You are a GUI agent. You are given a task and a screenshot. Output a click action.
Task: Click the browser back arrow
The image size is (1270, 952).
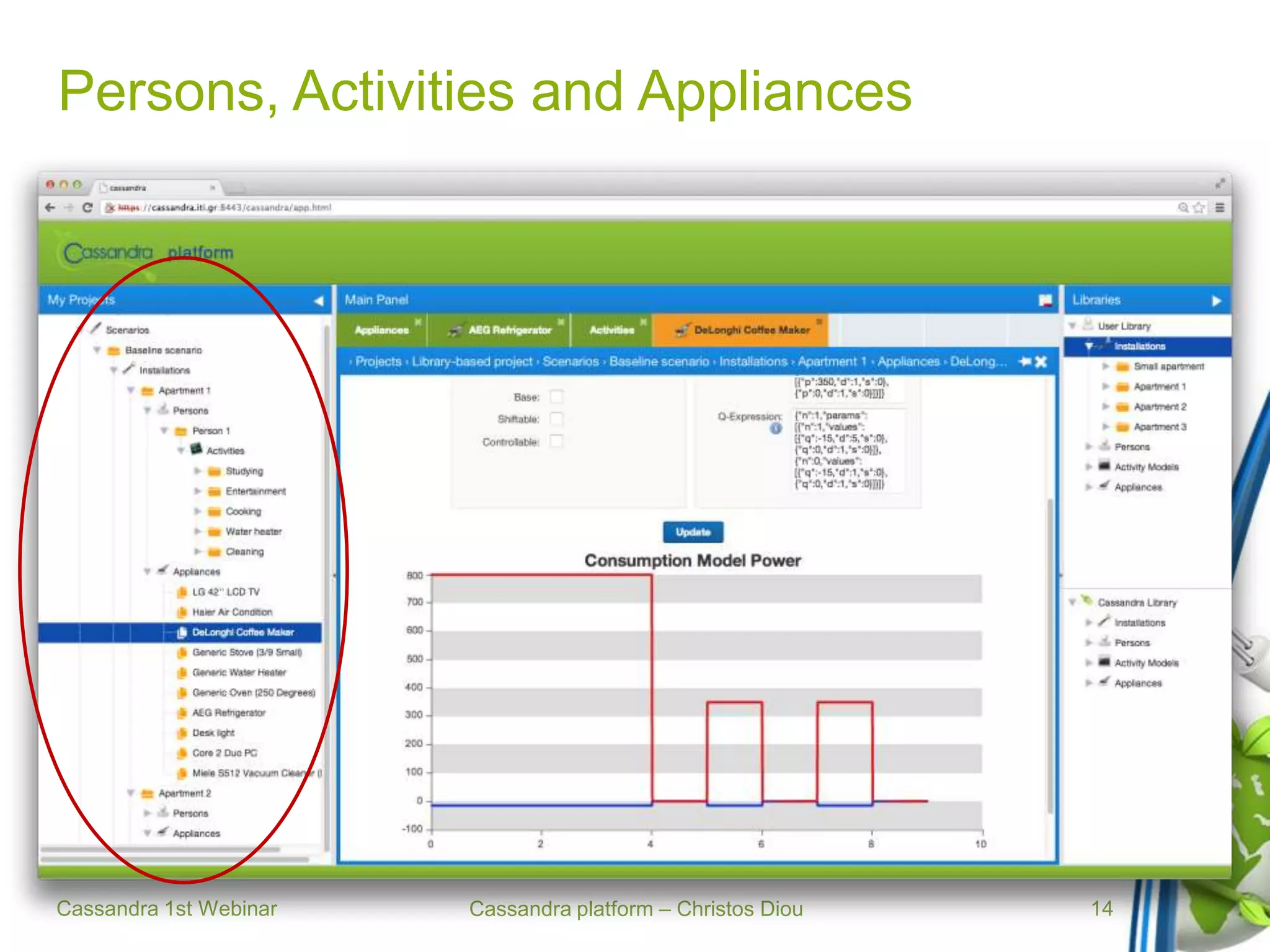click(x=50, y=208)
